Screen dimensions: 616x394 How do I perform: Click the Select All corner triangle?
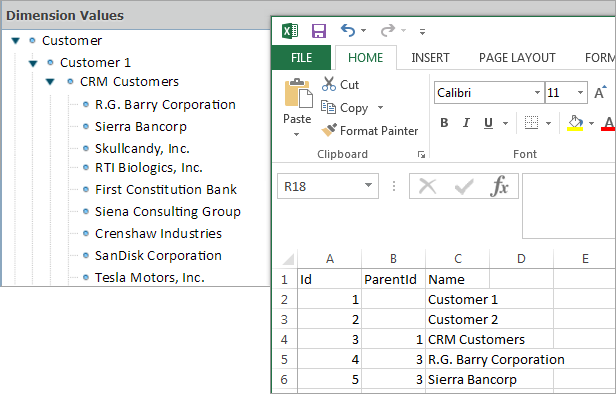(288, 259)
